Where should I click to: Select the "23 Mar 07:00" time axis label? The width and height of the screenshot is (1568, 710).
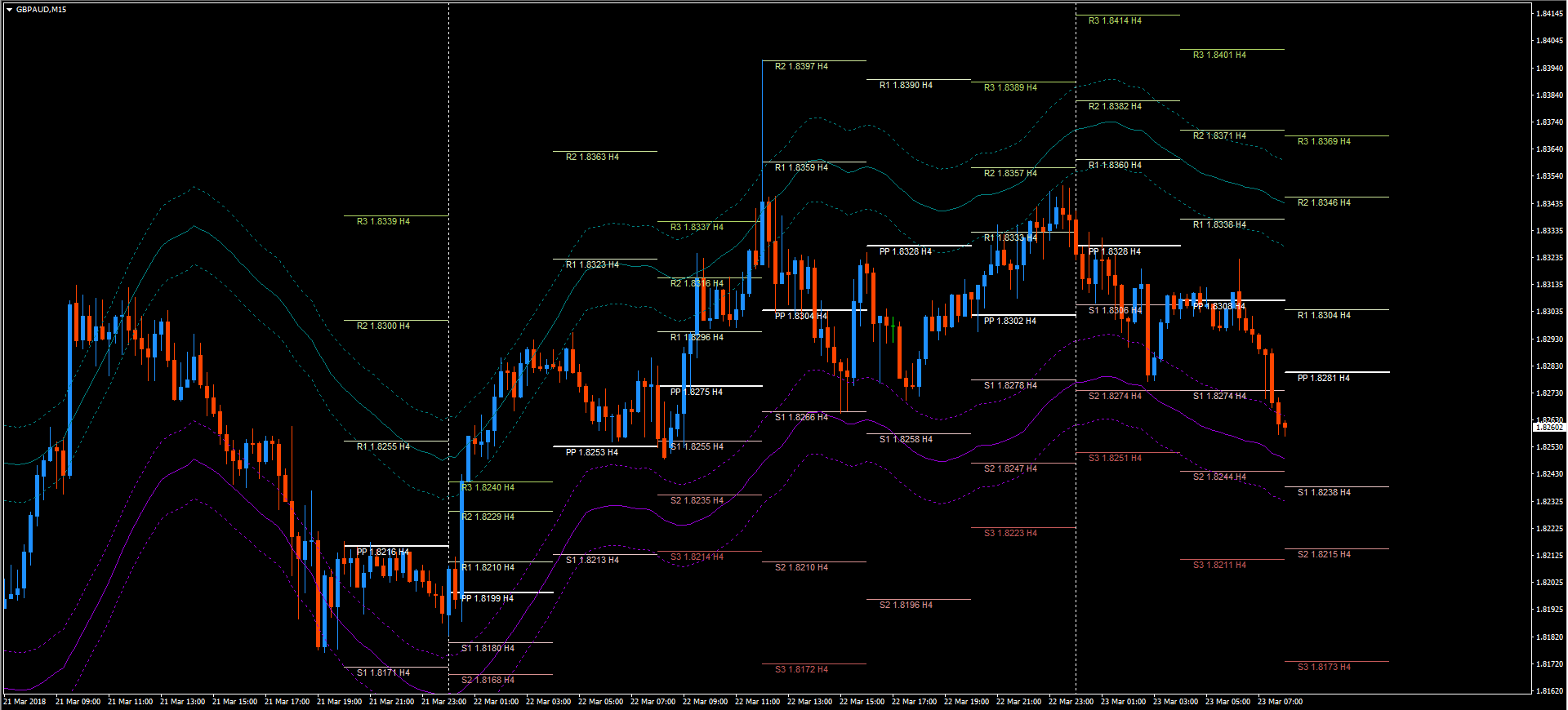point(1280,702)
